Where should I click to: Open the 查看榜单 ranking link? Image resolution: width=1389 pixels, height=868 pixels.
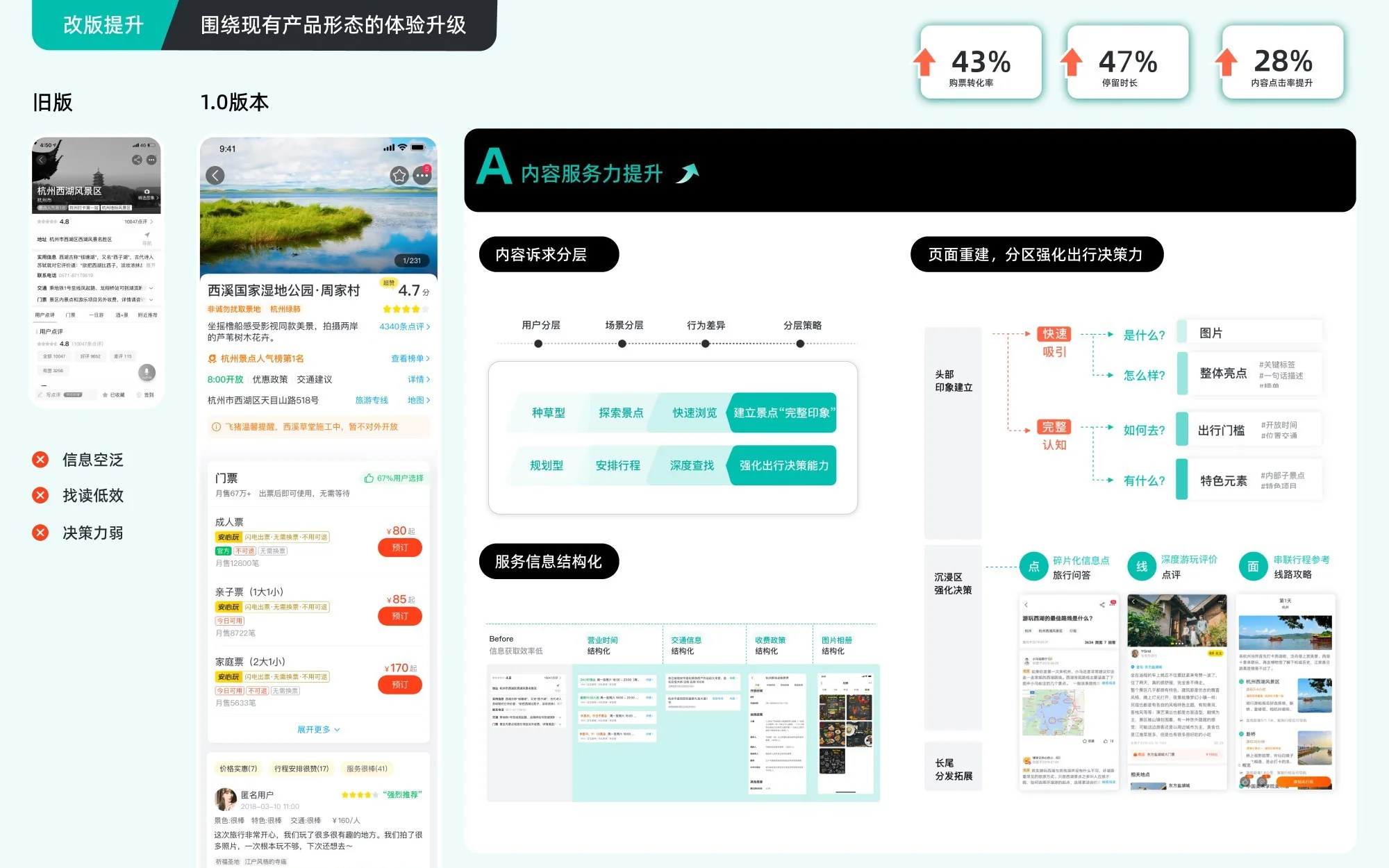[x=410, y=359]
